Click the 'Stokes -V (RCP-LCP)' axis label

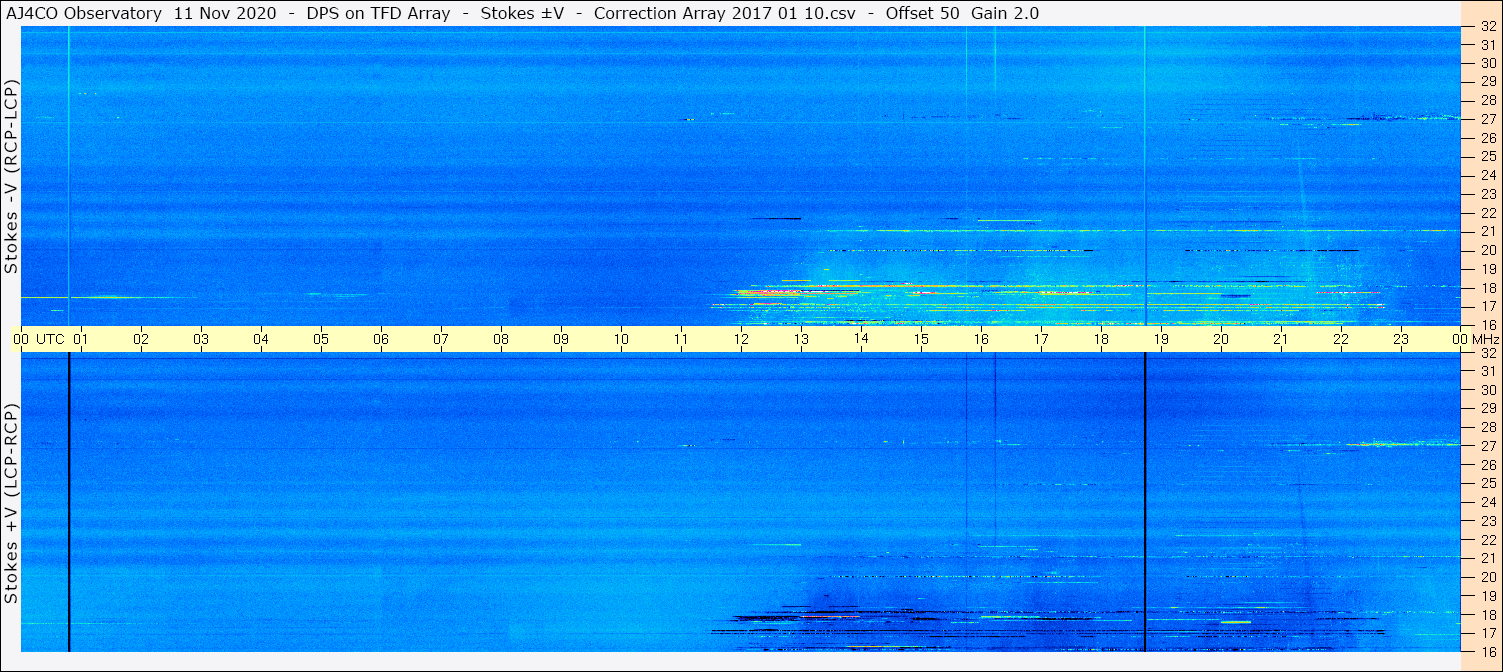pos(12,175)
